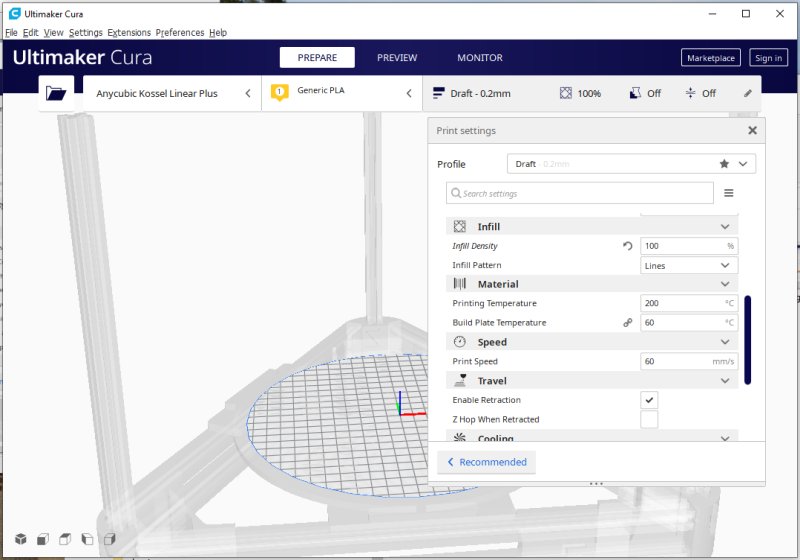
Task: Open the File menu
Action: coord(11,33)
